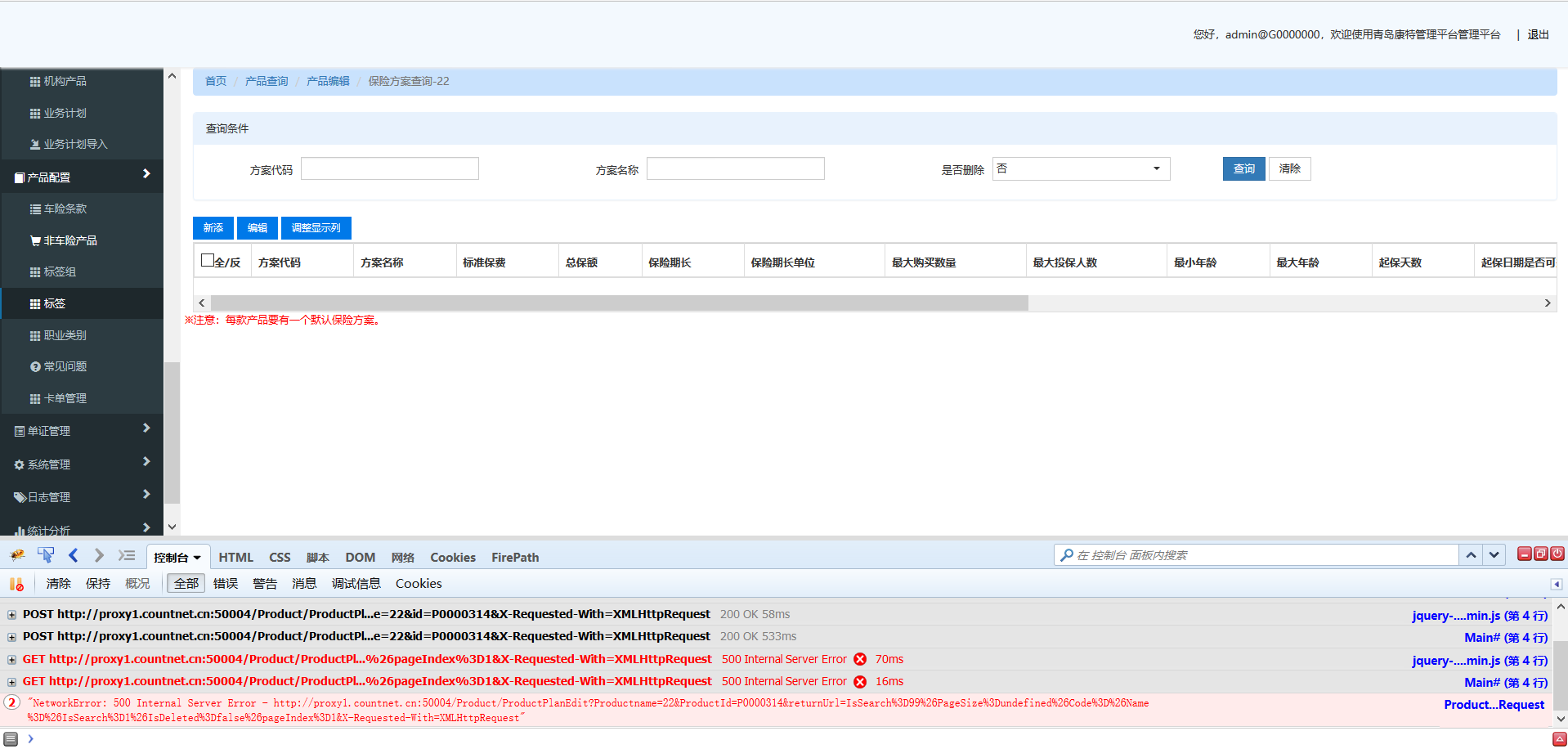Expand the first POST request entry

point(12,615)
